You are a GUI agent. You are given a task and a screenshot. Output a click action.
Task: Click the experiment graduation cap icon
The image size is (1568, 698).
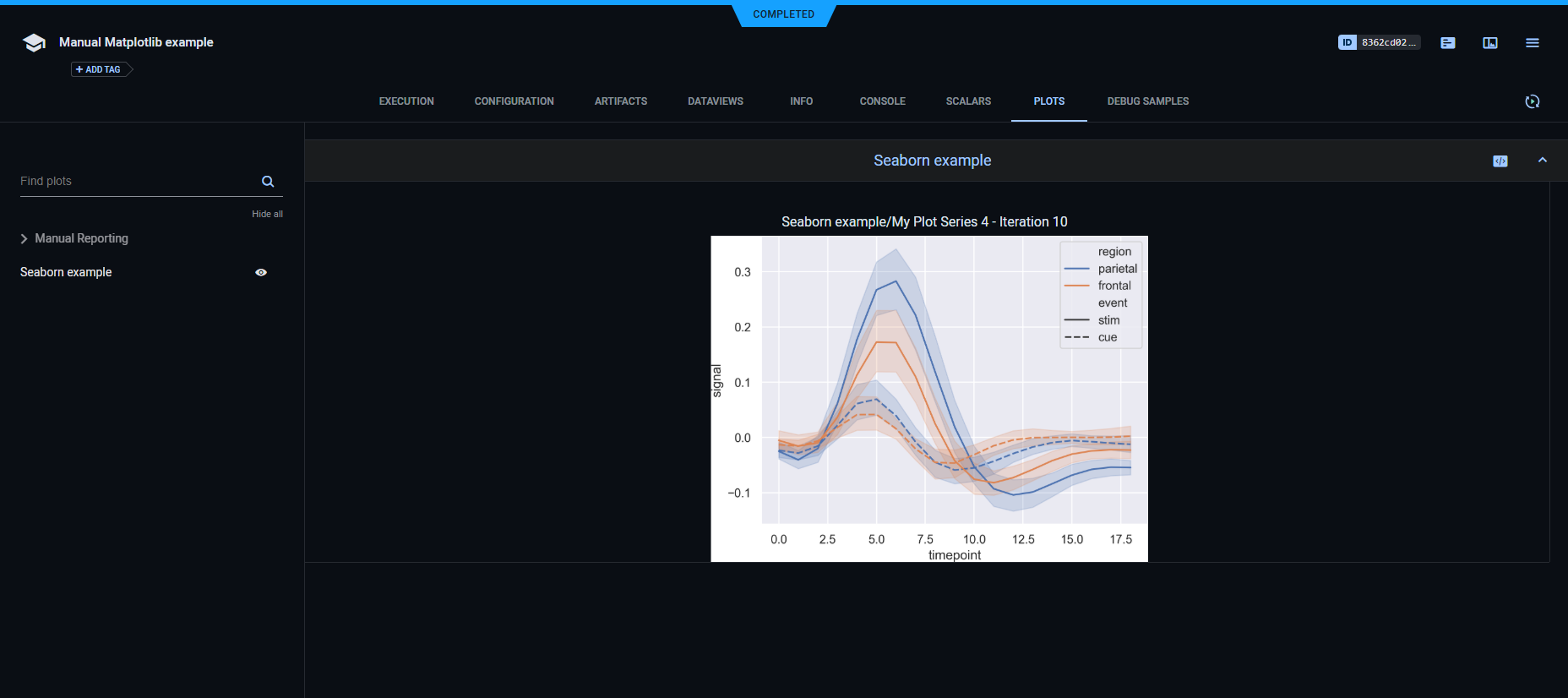[34, 42]
